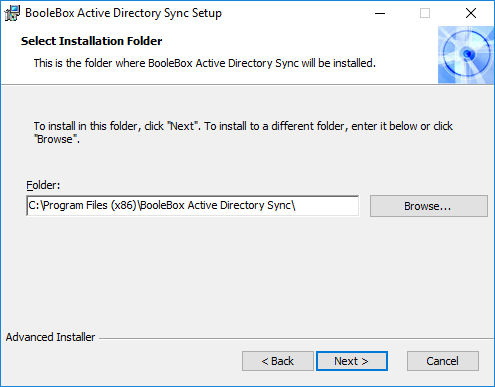Cancel the installation
Image resolution: width=495 pixels, height=387 pixels.
tap(443, 361)
